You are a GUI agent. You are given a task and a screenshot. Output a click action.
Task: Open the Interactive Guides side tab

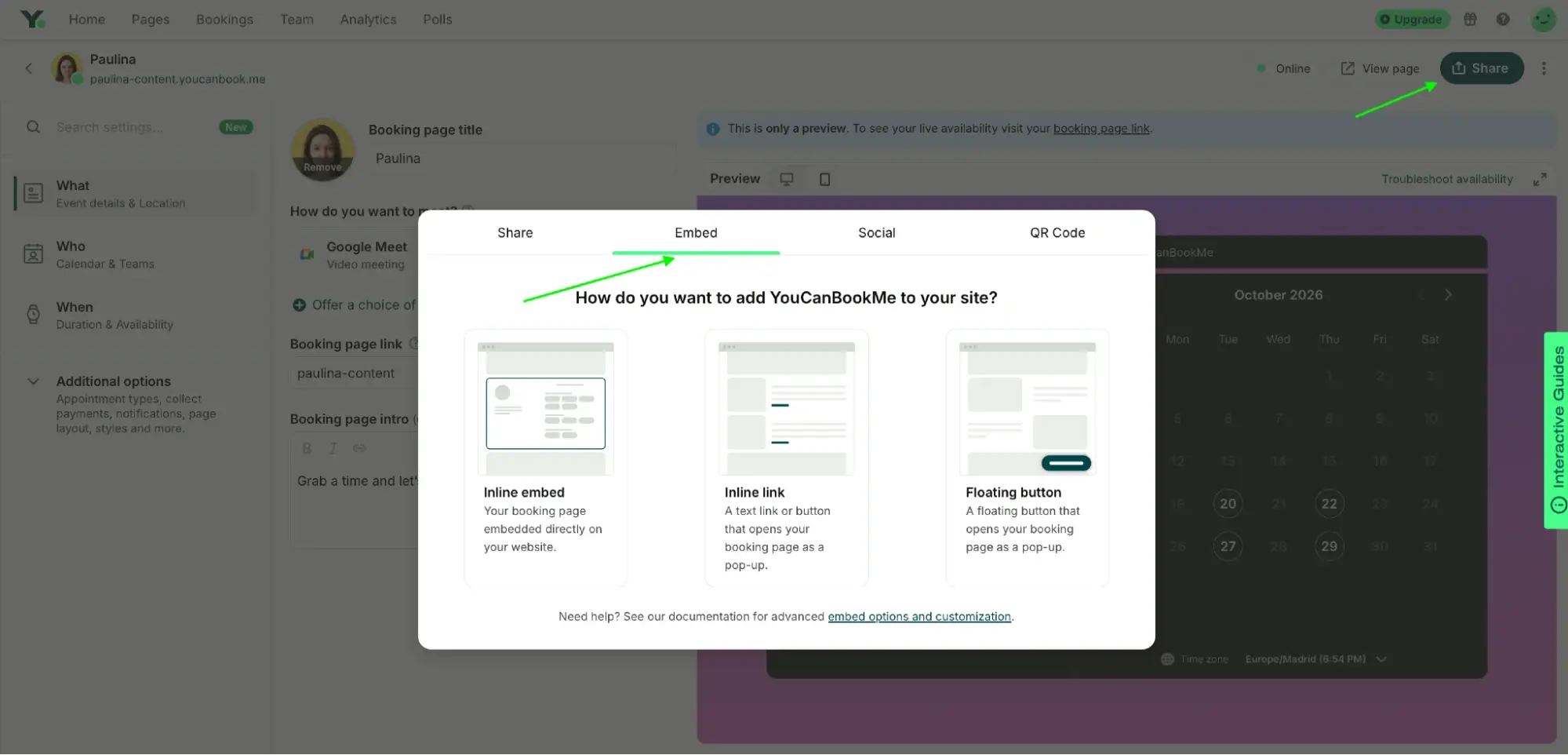1557,430
